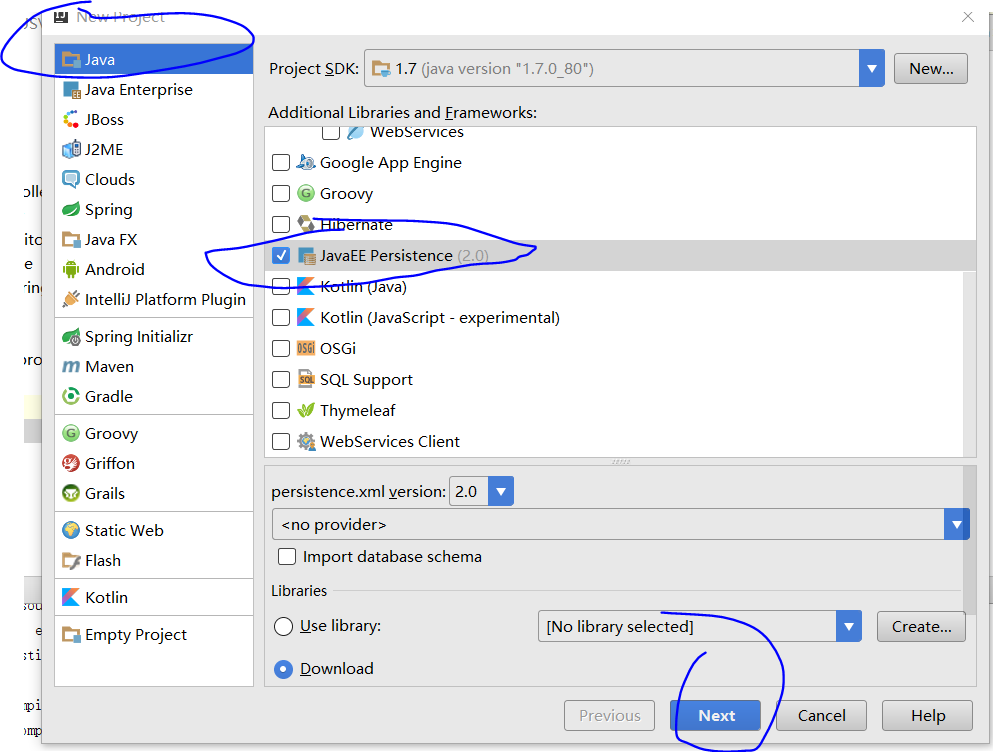Select the Griffon icon
This screenshot has height=752, width=993.
tap(71, 464)
